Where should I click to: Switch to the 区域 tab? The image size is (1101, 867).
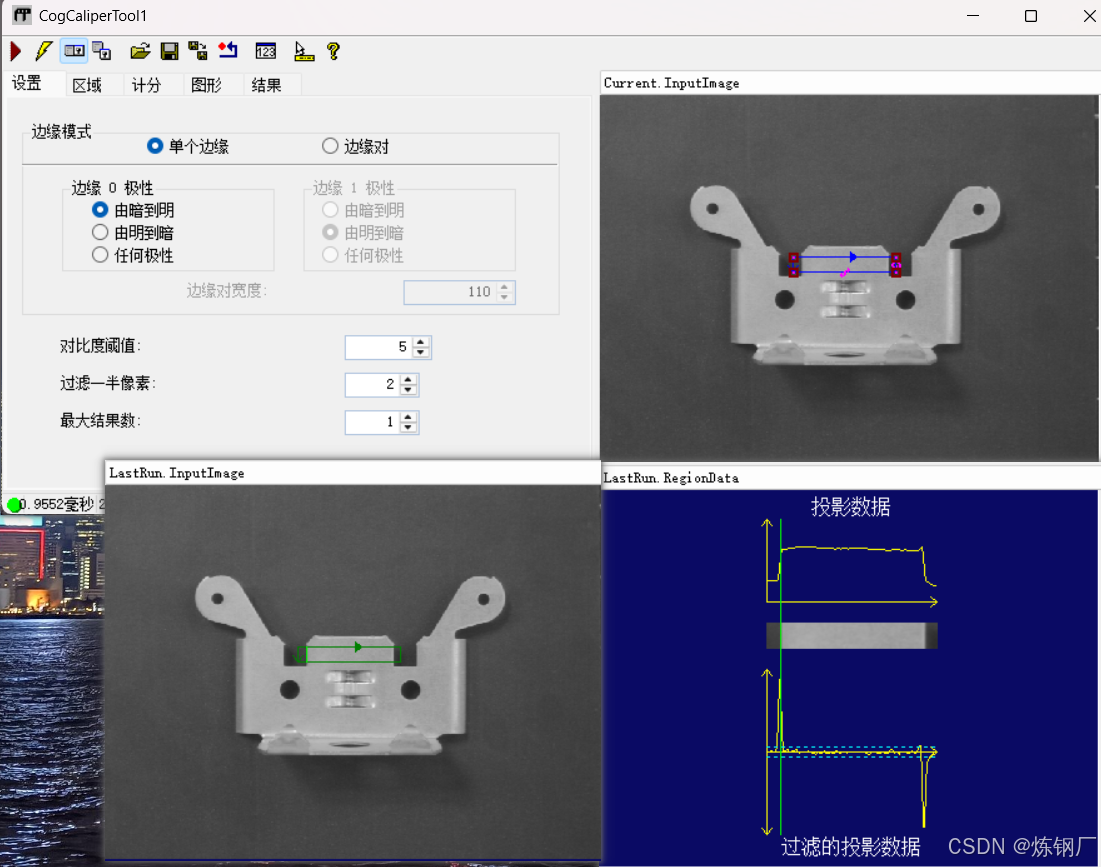click(87, 85)
